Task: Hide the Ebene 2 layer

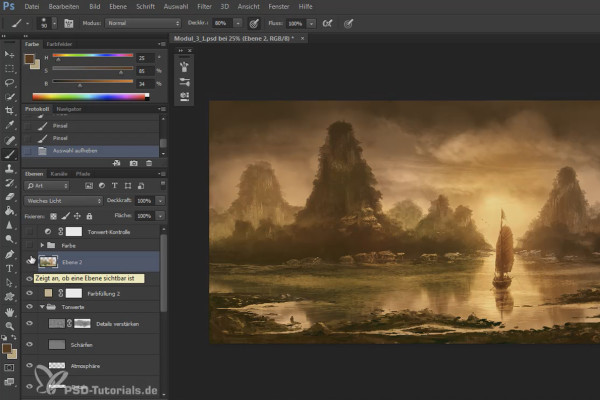Action: (x=30, y=262)
